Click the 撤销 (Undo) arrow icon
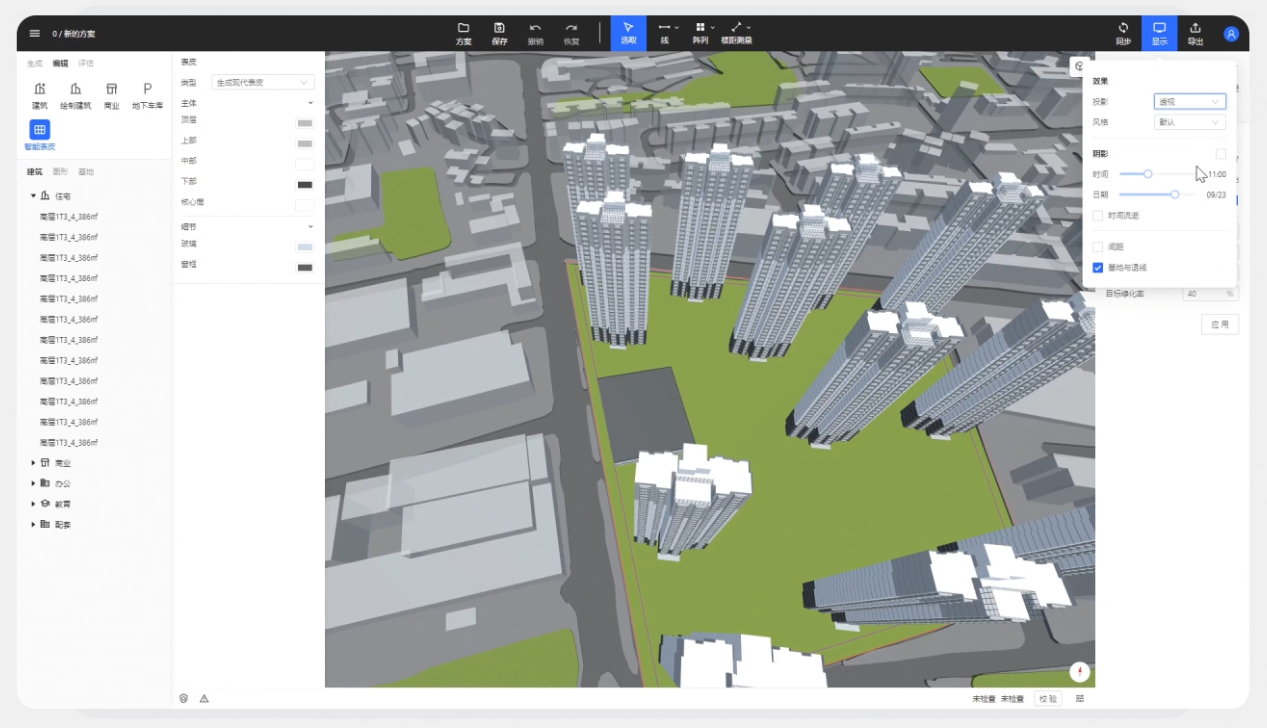 click(x=535, y=29)
